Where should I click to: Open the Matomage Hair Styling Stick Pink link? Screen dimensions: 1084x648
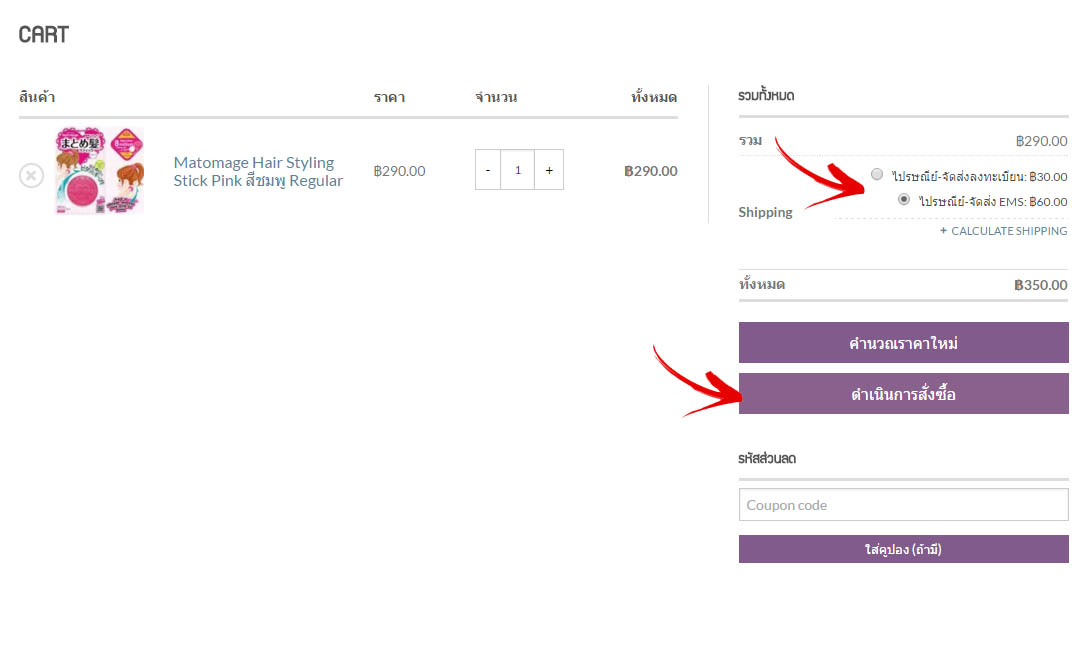[258, 172]
